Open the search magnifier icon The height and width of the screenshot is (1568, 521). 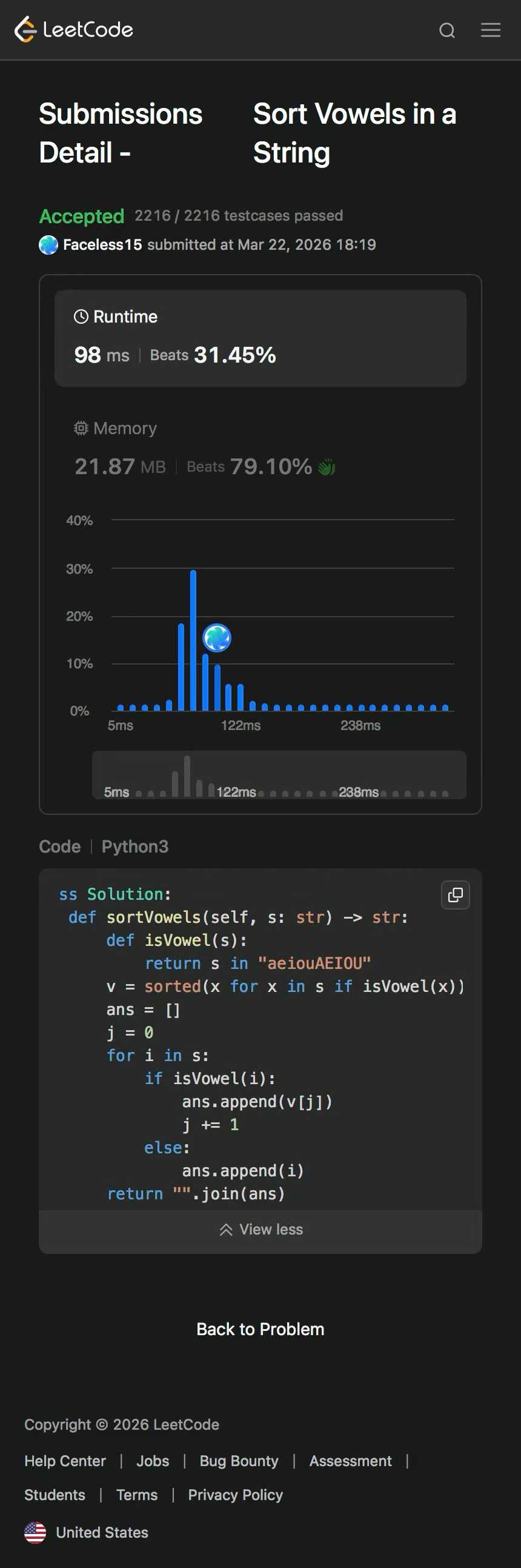pyautogui.click(x=447, y=30)
